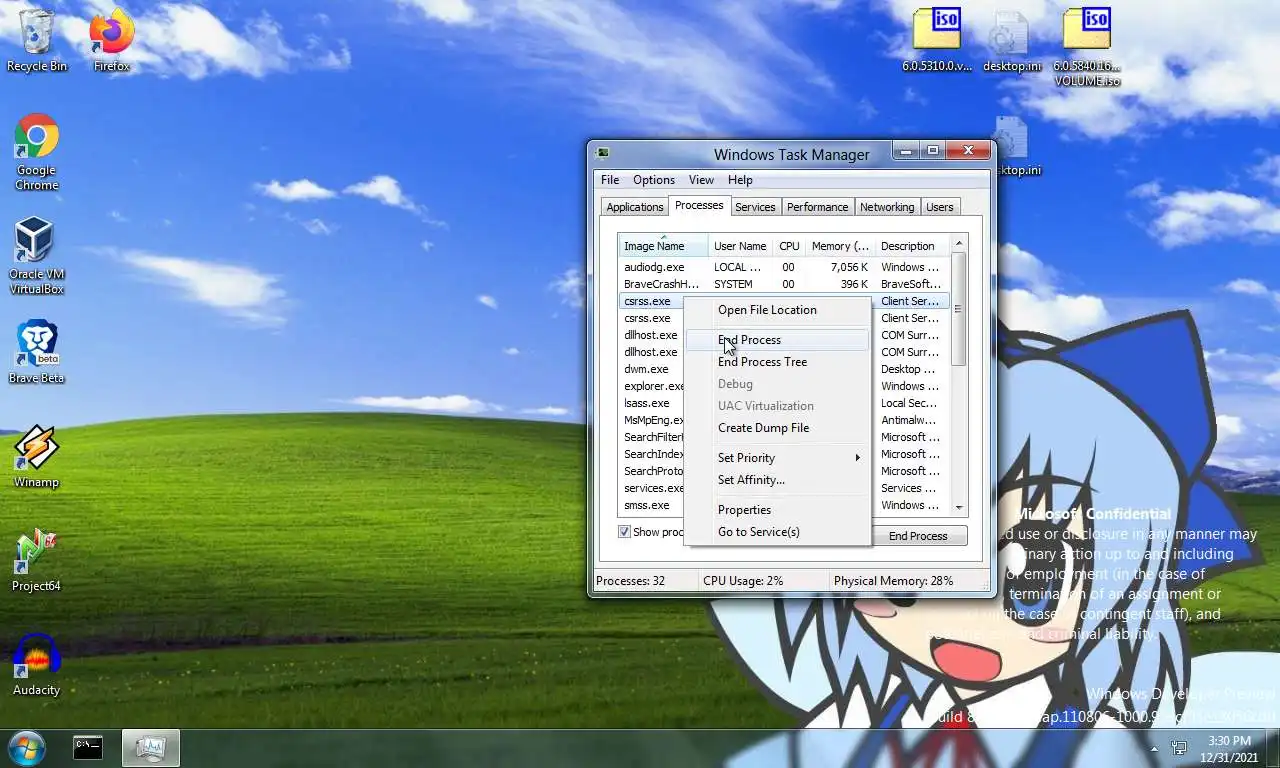Choose Set Affinity... option
The width and height of the screenshot is (1280, 768).
coord(777,480)
